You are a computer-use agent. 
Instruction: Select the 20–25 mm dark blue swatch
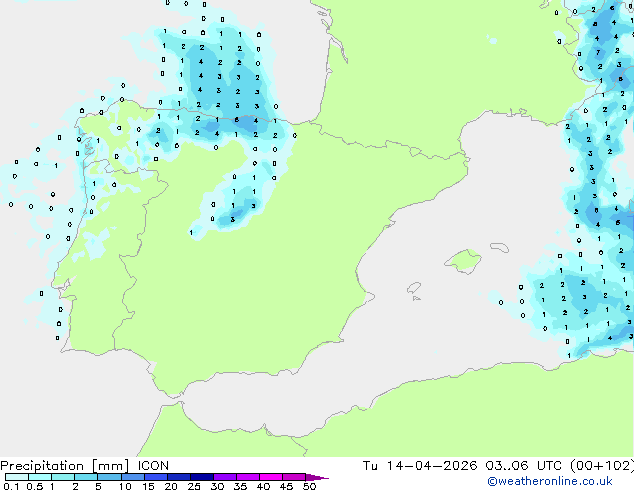click(x=178, y=477)
